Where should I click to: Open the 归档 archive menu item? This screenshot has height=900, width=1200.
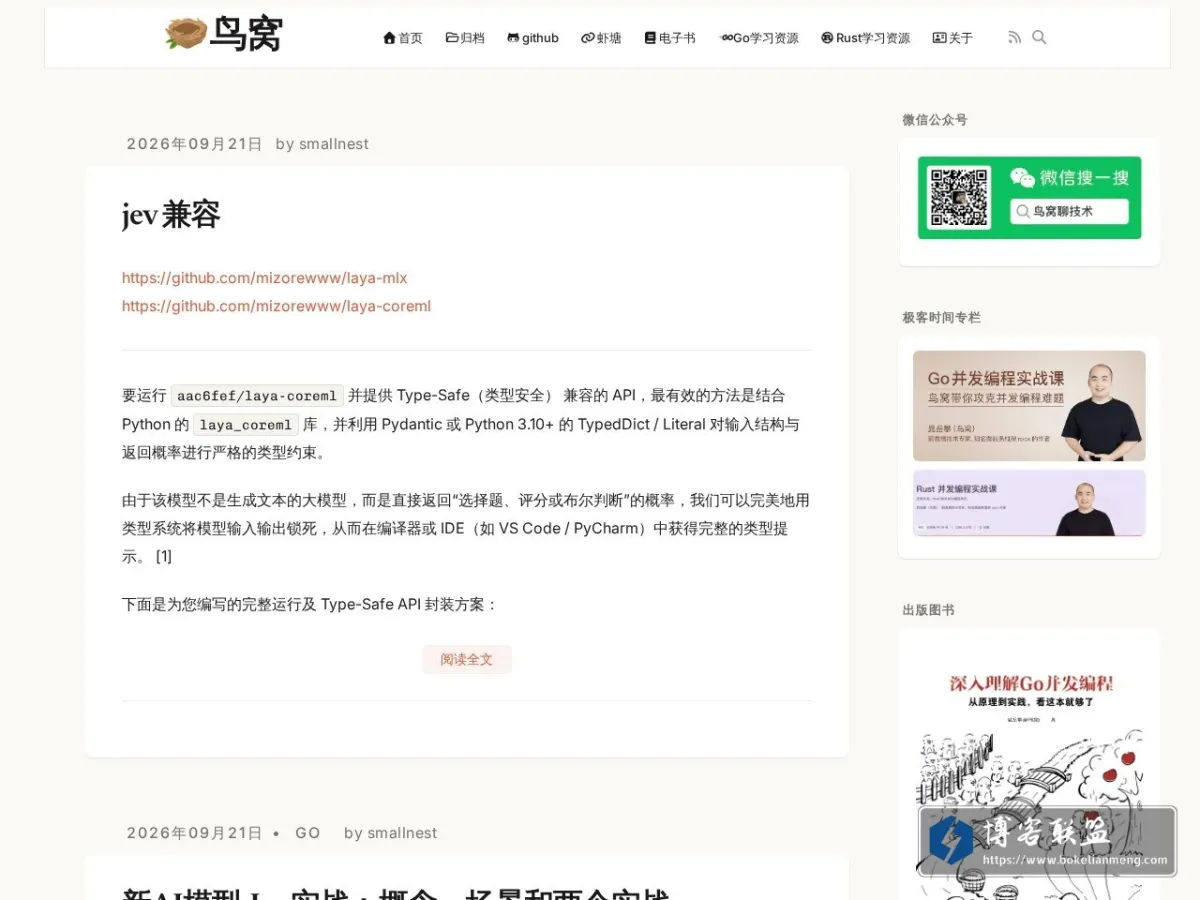point(465,38)
